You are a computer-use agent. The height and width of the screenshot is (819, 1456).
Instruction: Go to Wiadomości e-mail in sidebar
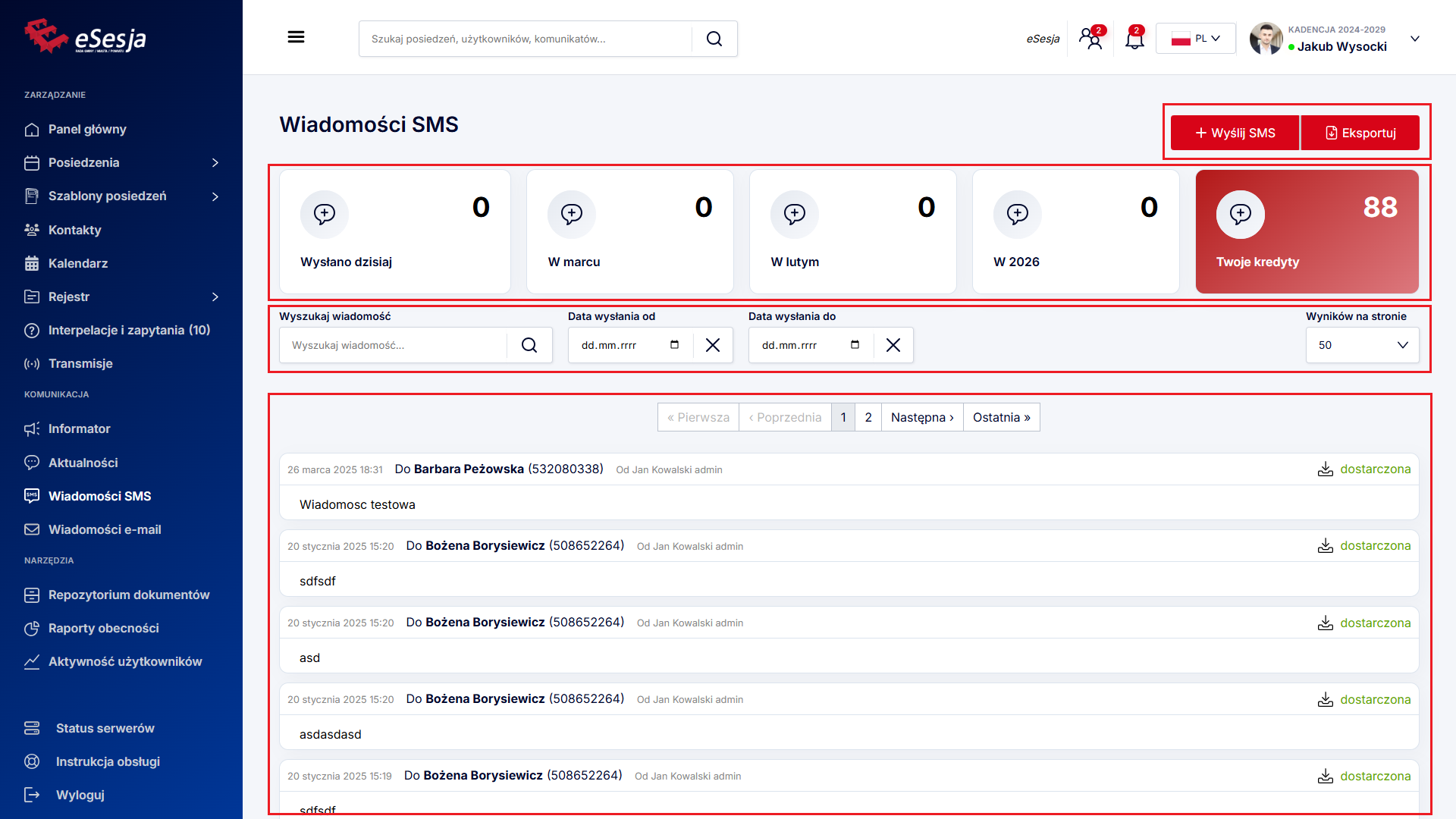(x=105, y=529)
